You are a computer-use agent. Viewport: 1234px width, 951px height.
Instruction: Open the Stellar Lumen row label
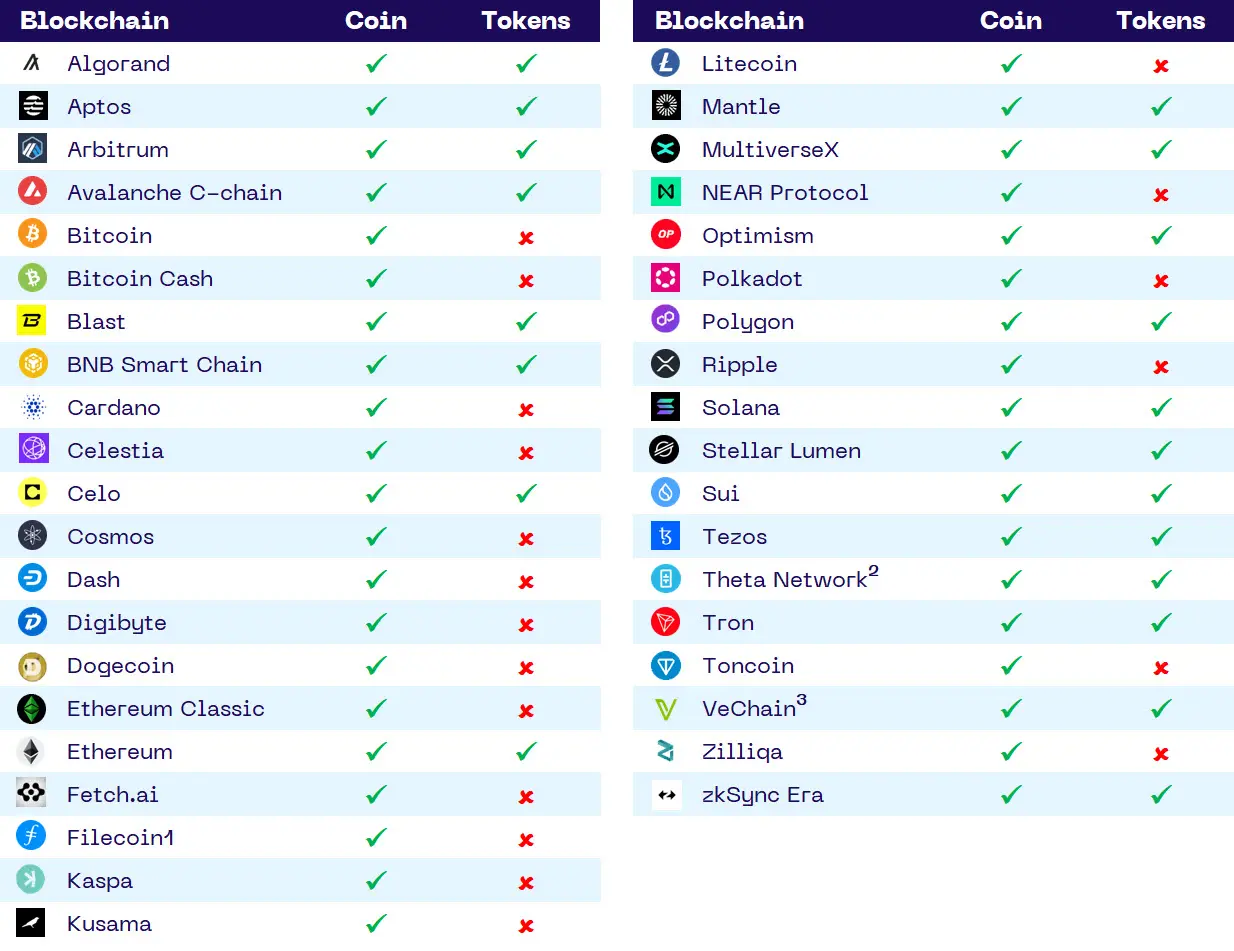pyautogui.click(x=781, y=450)
